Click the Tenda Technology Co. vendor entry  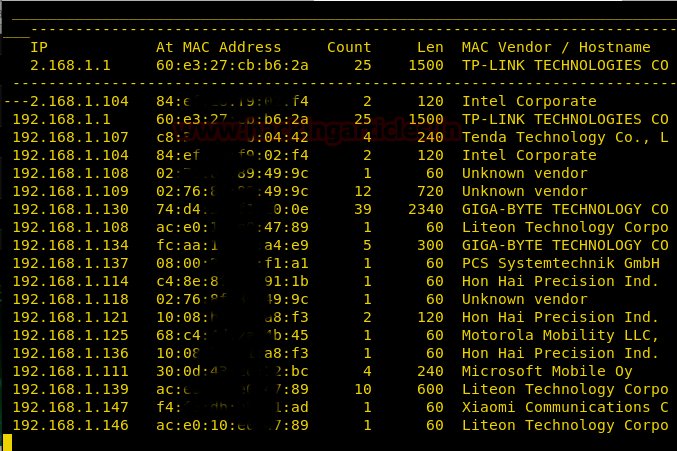tap(565, 137)
